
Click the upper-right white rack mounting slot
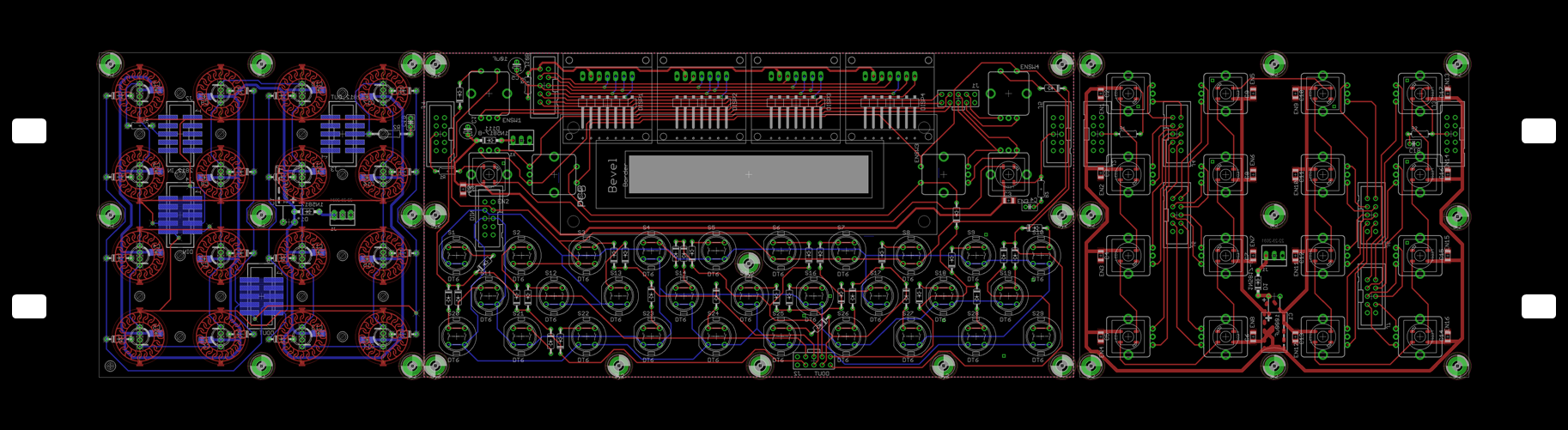(1538, 131)
